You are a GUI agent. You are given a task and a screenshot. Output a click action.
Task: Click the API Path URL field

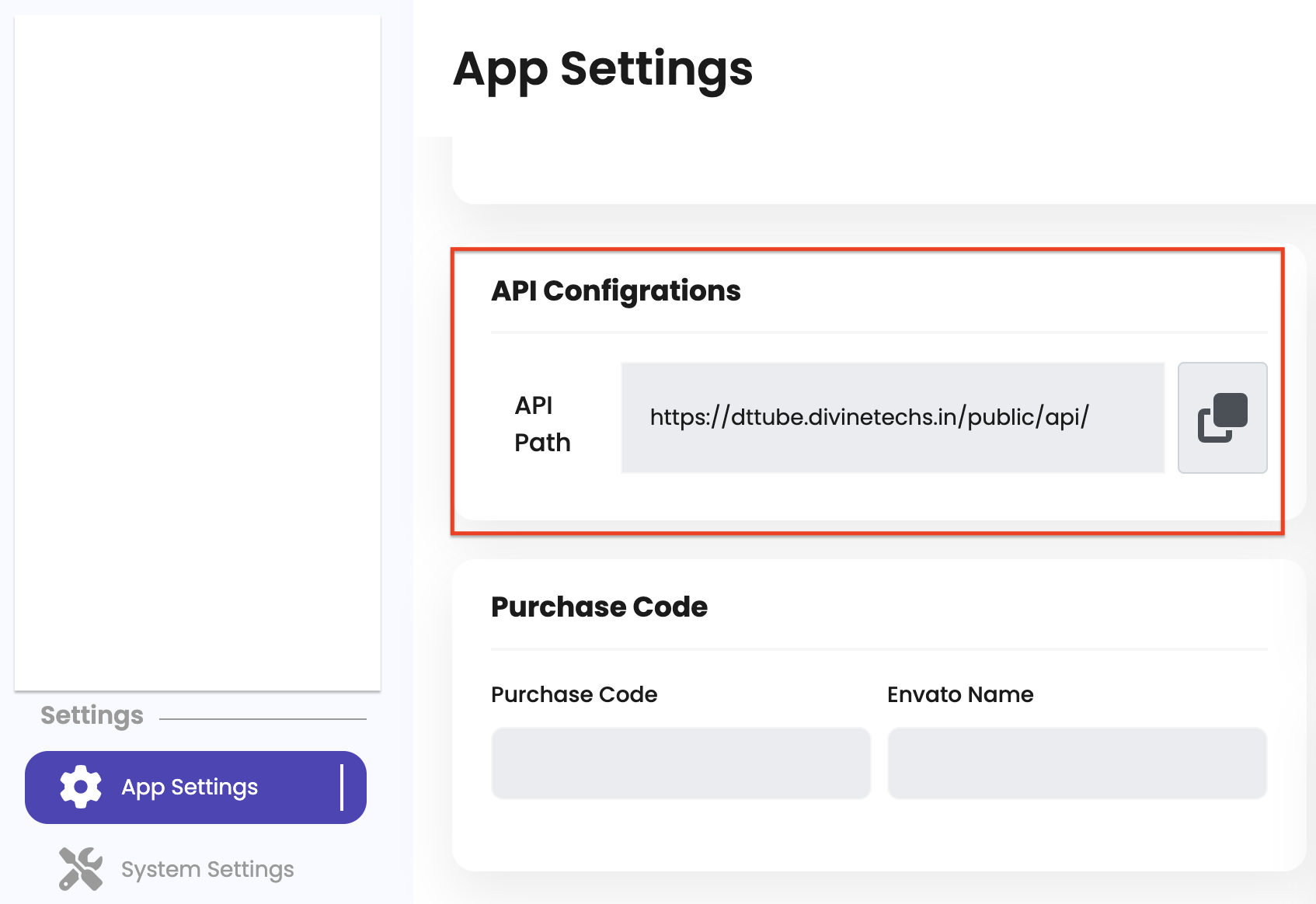coord(892,418)
